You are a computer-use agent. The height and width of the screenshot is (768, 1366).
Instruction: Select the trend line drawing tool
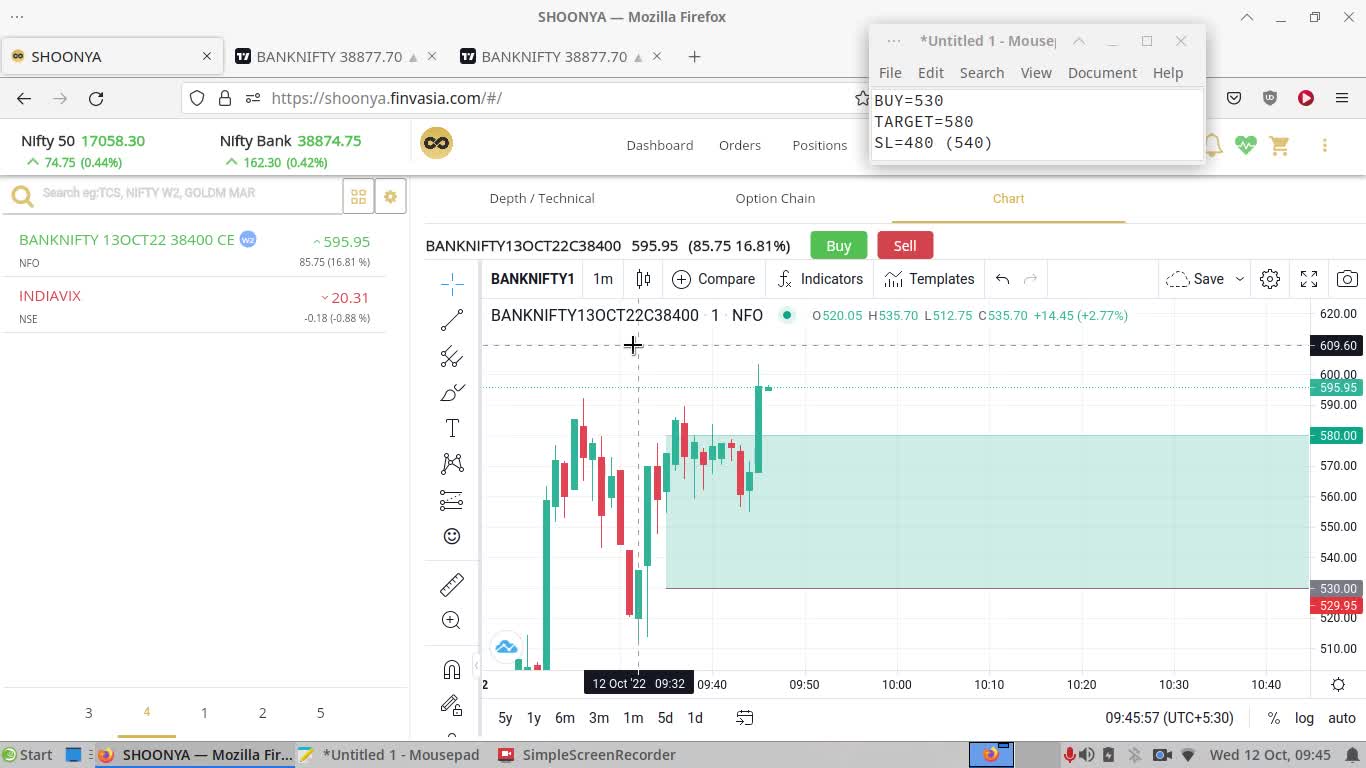452,320
